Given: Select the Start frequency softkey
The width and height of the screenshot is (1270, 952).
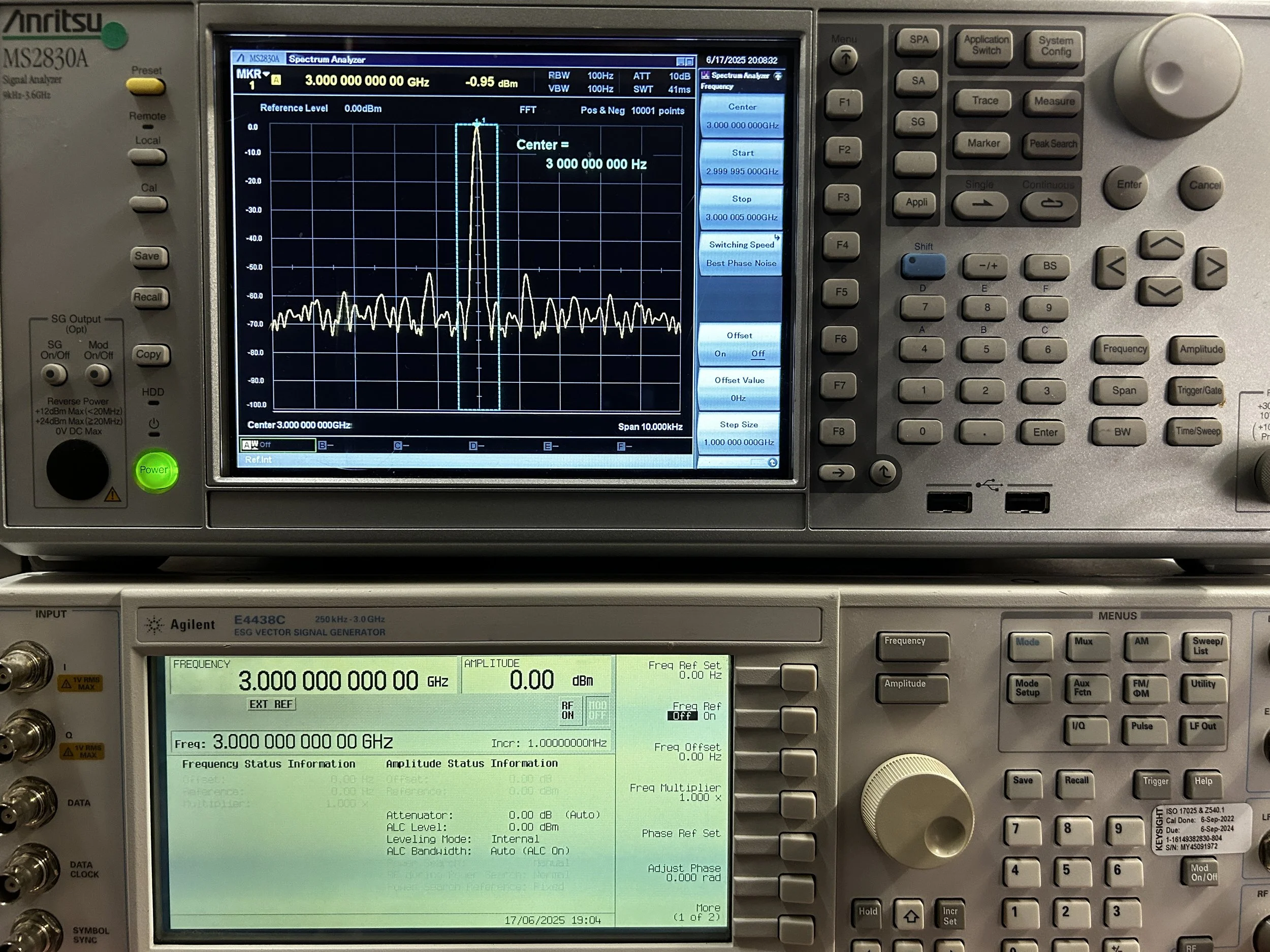Looking at the screenshot, I should tap(742, 162).
